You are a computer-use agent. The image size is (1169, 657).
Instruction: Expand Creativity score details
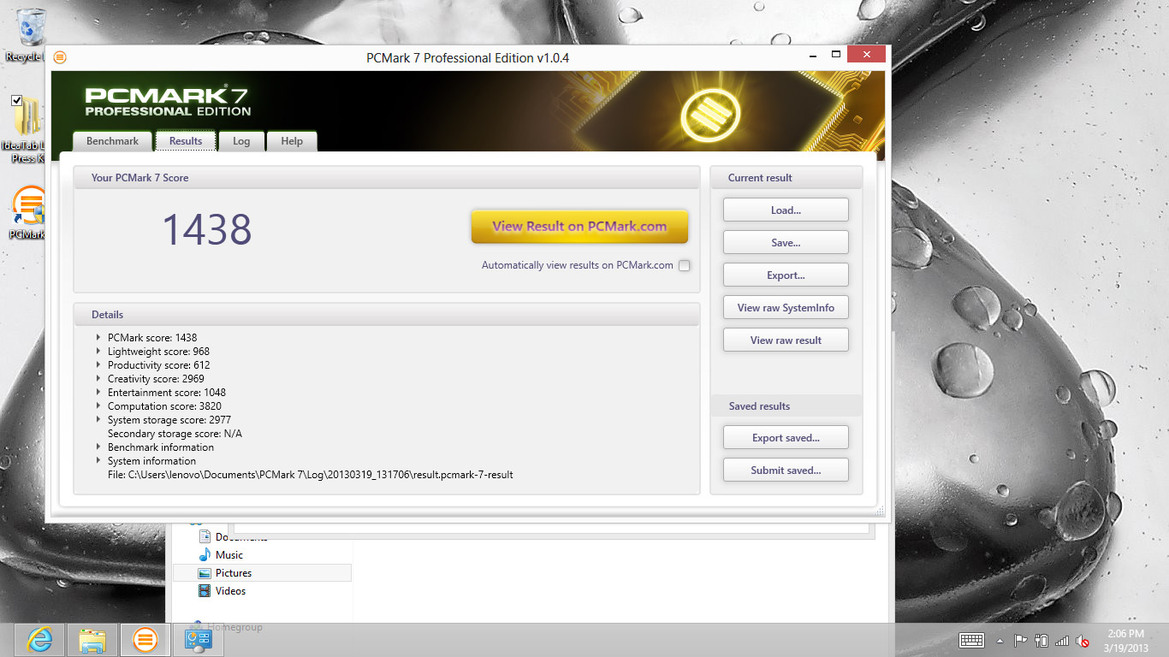pos(98,378)
